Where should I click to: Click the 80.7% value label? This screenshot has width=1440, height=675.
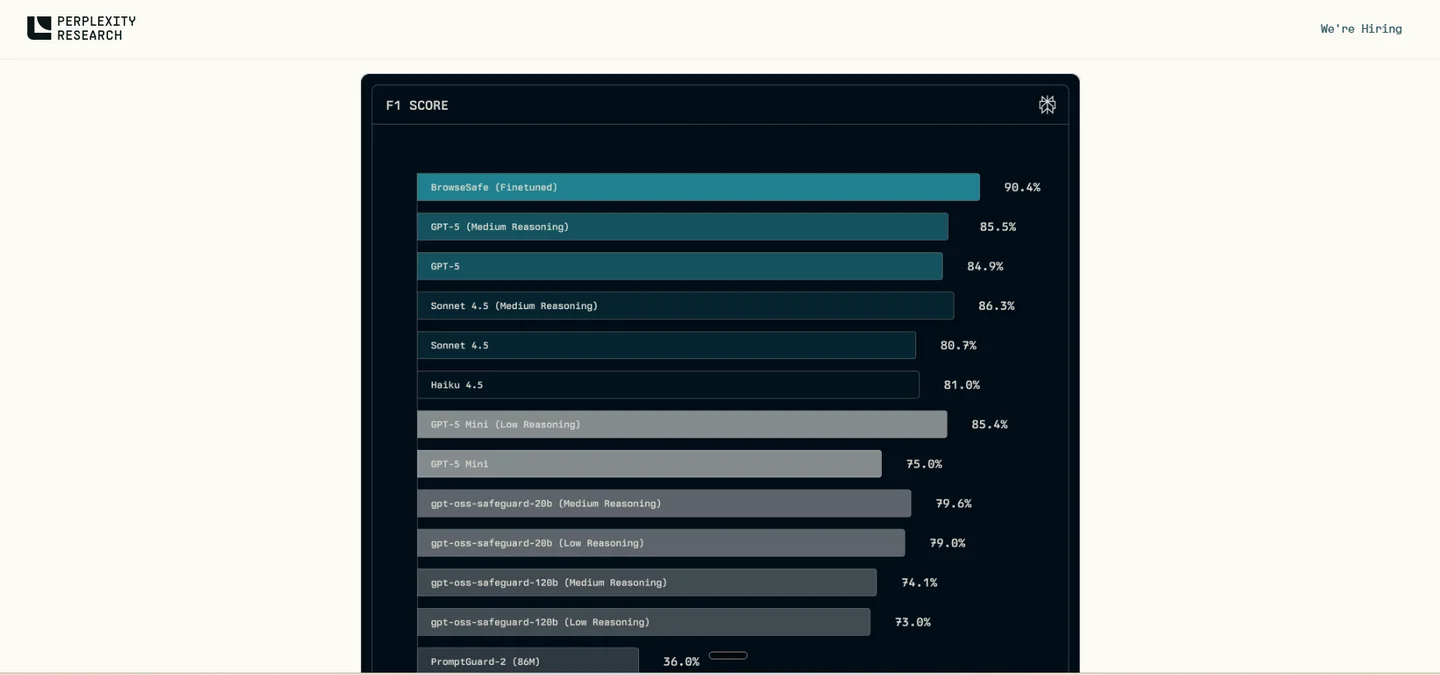[x=958, y=345]
